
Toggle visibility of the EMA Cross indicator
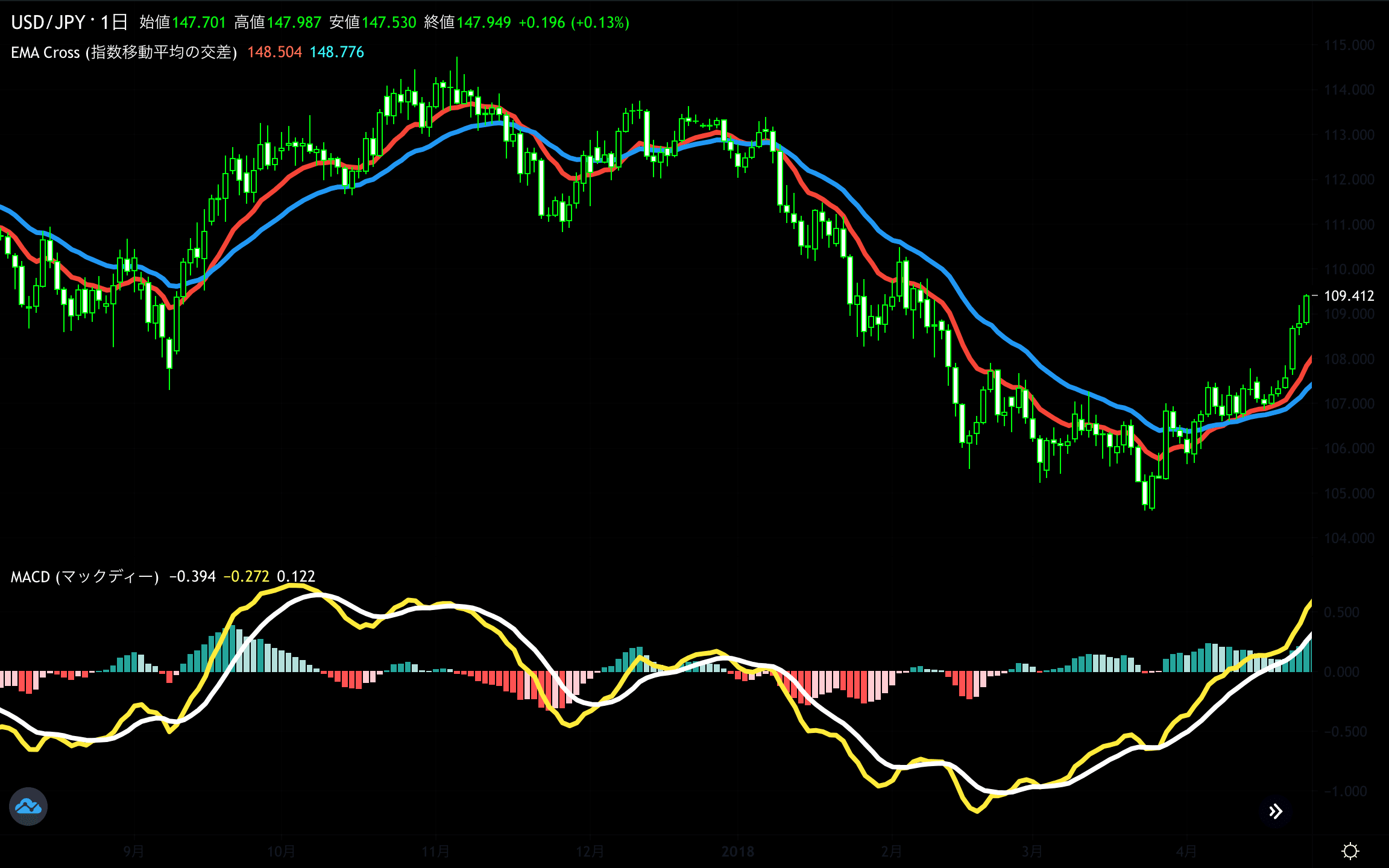[x=123, y=53]
